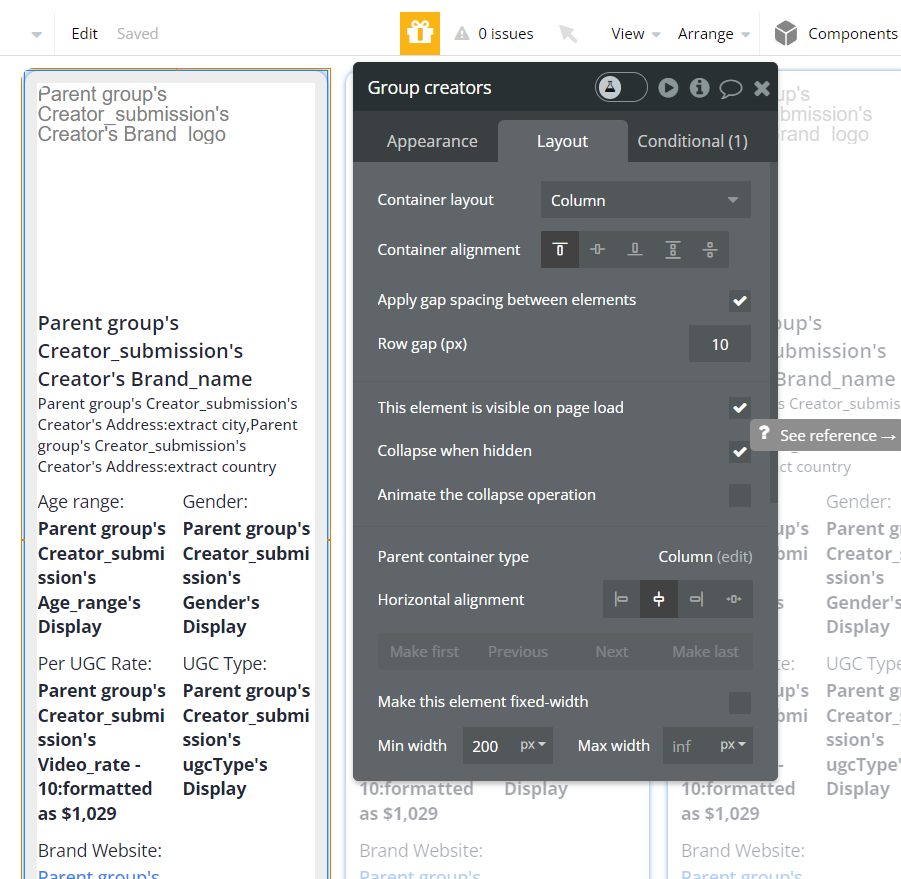Set container alignment to space between
This screenshot has width=901, height=879.
(673, 249)
